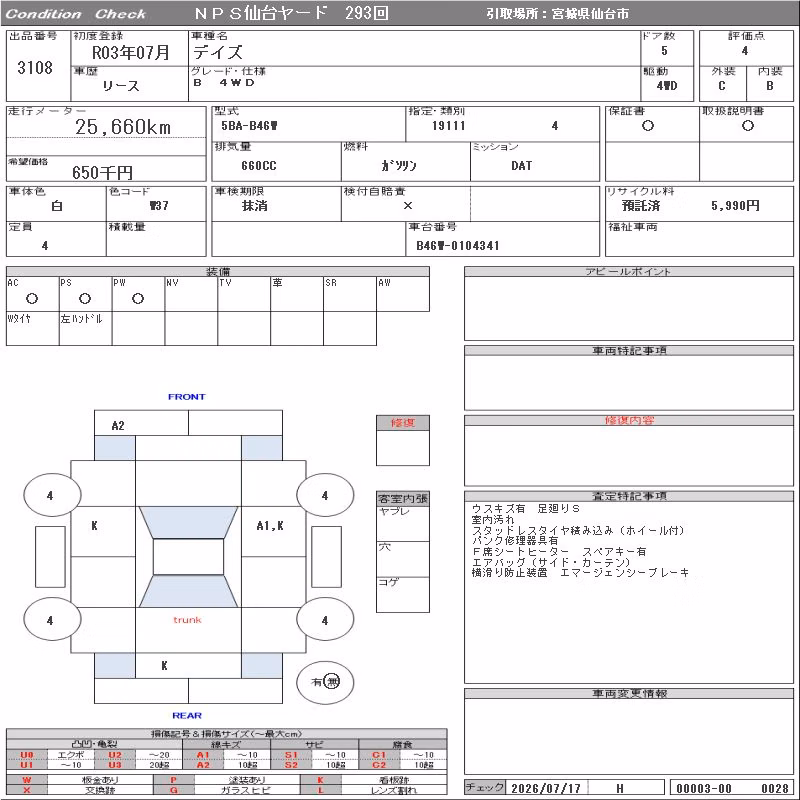The height and width of the screenshot is (800, 800).
Task: Click the 左ハンドル equipment cell
Action: click(x=86, y=329)
